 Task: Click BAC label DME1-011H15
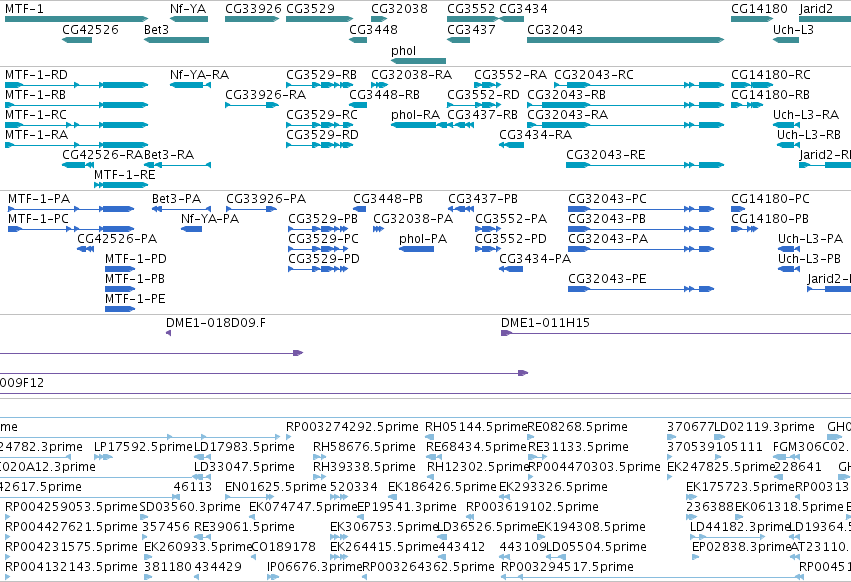click(545, 322)
